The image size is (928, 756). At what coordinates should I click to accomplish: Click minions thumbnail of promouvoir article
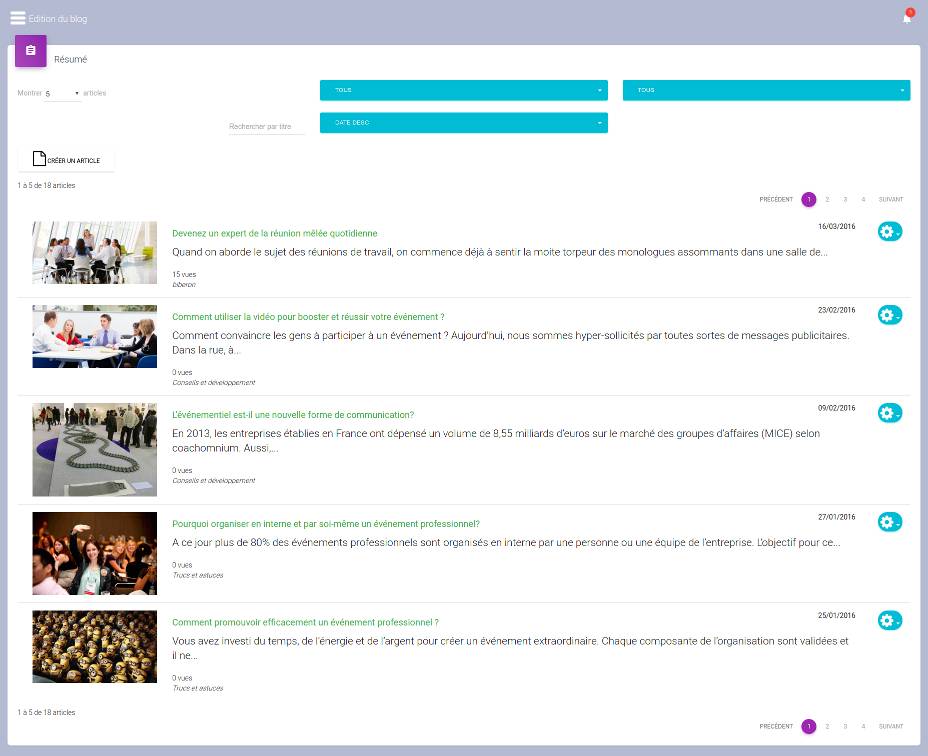pos(95,646)
